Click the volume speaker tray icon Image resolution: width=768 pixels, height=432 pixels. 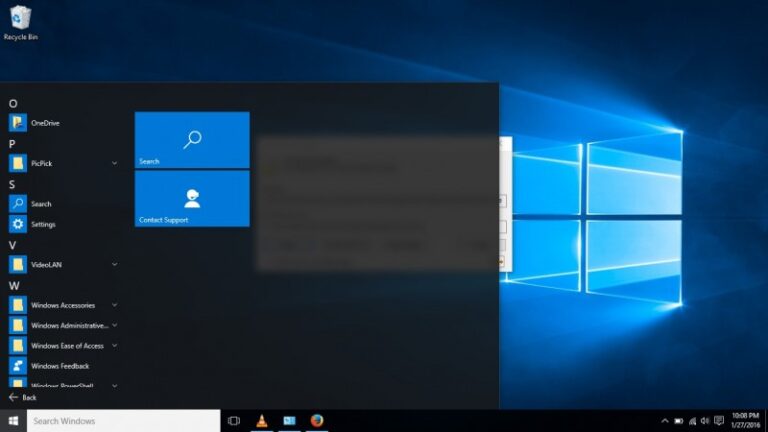coord(705,421)
